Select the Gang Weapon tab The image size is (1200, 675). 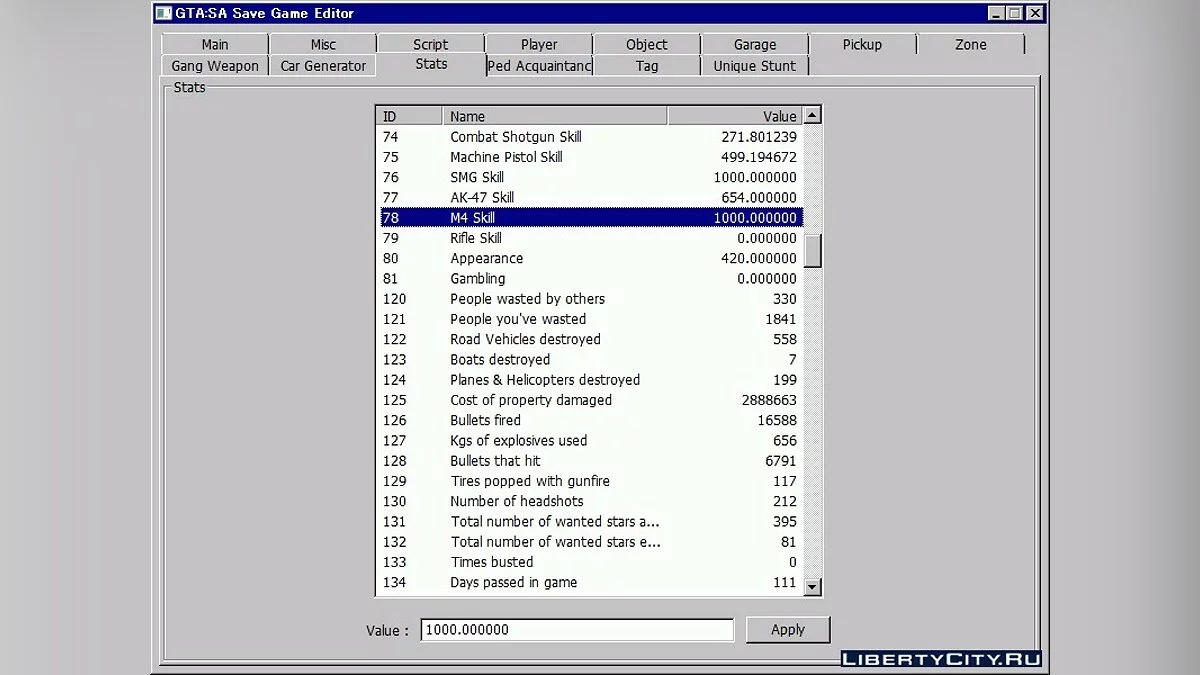click(215, 66)
